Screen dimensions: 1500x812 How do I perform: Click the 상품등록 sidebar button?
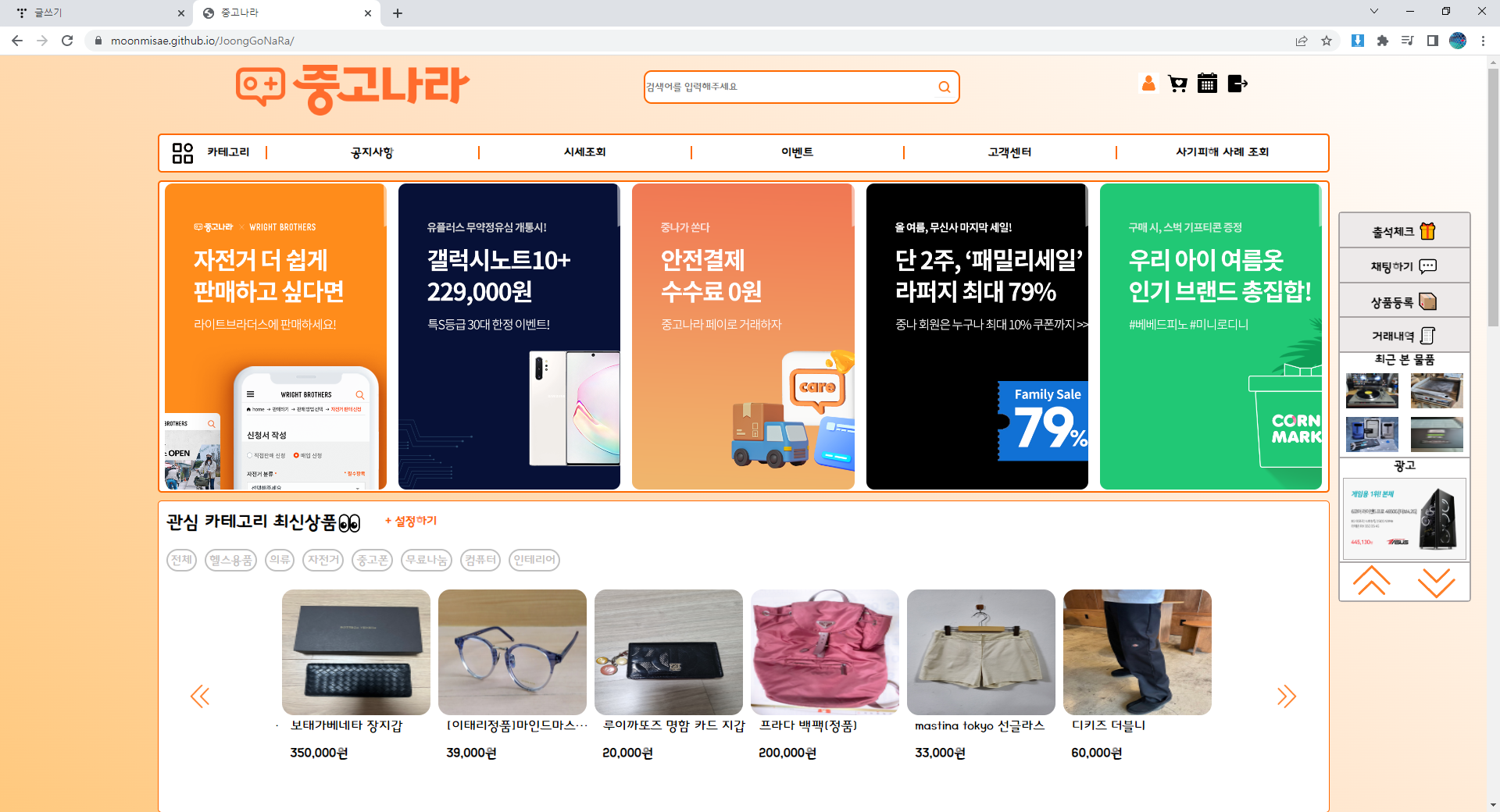pos(1404,301)
